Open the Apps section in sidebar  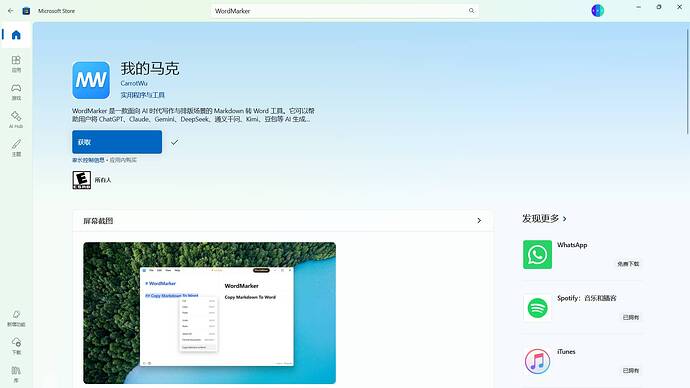coord(16,64)
